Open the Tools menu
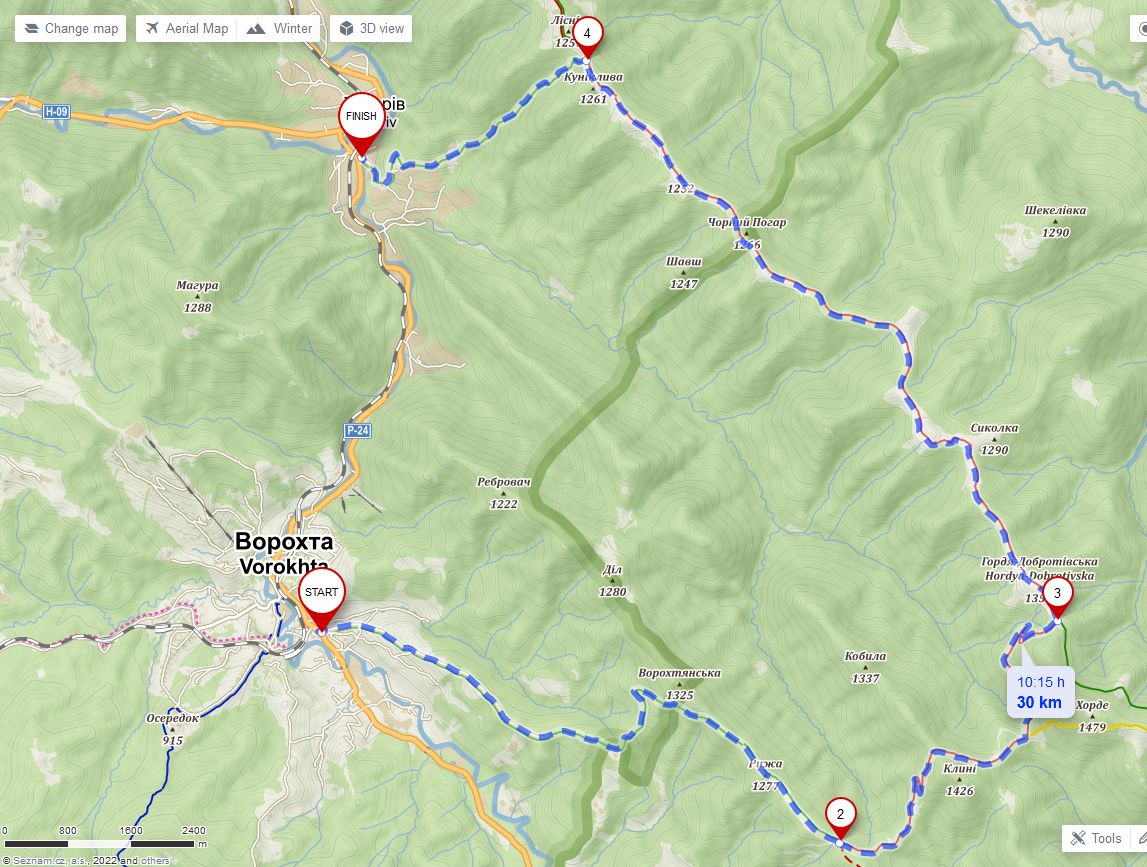This screenshot has height=867, width=1147. 1095,838
